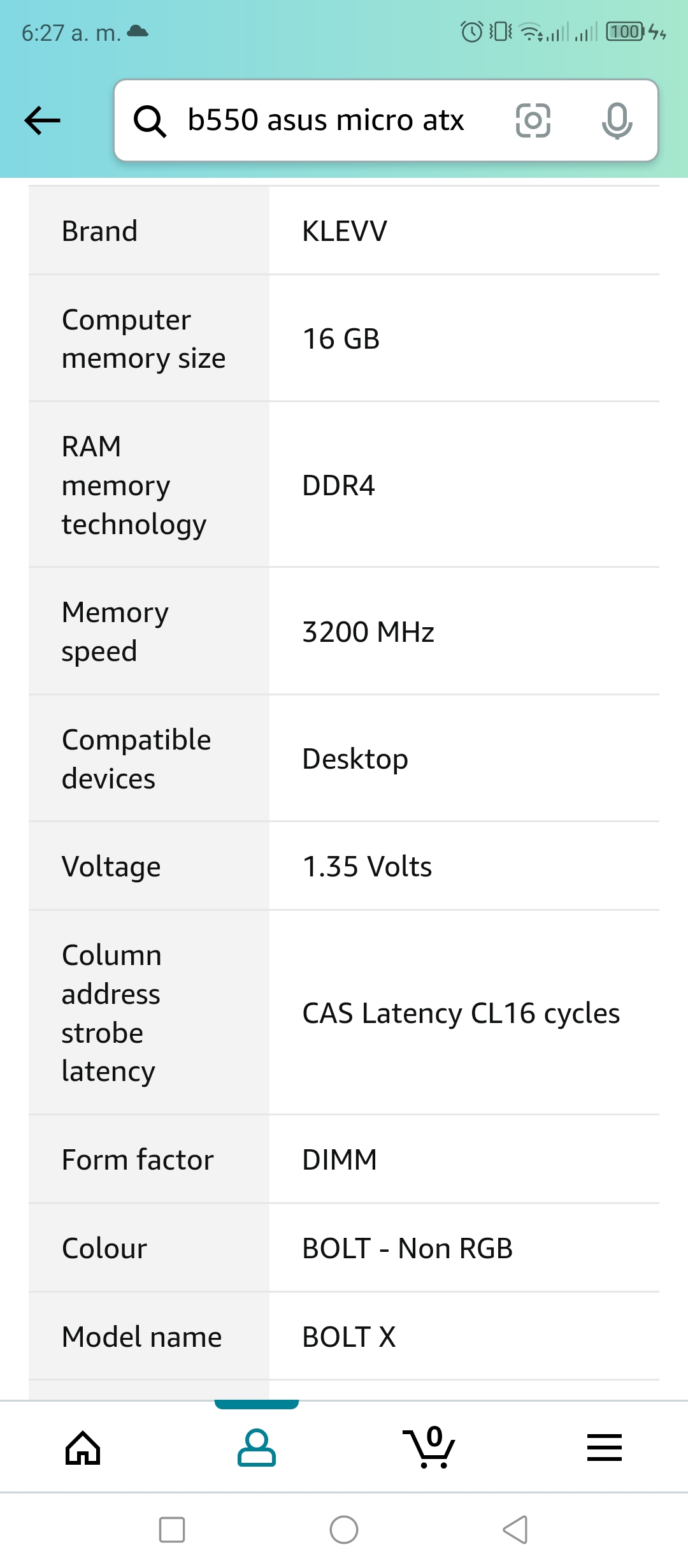Open the hamburger menu icon
The height and width of the screenshot is (1568, 688).
coord(604,1448)
